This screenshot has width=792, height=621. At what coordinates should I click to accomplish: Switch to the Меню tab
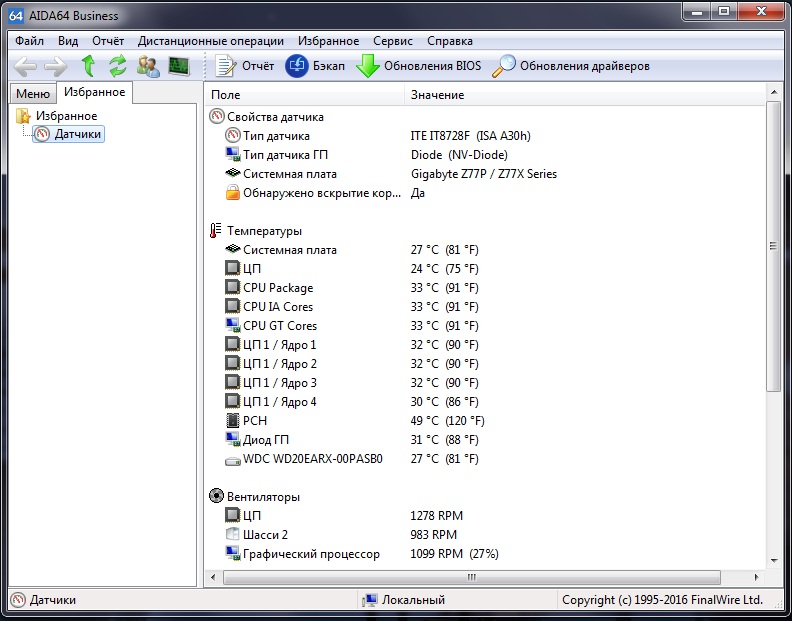(32, 94)
